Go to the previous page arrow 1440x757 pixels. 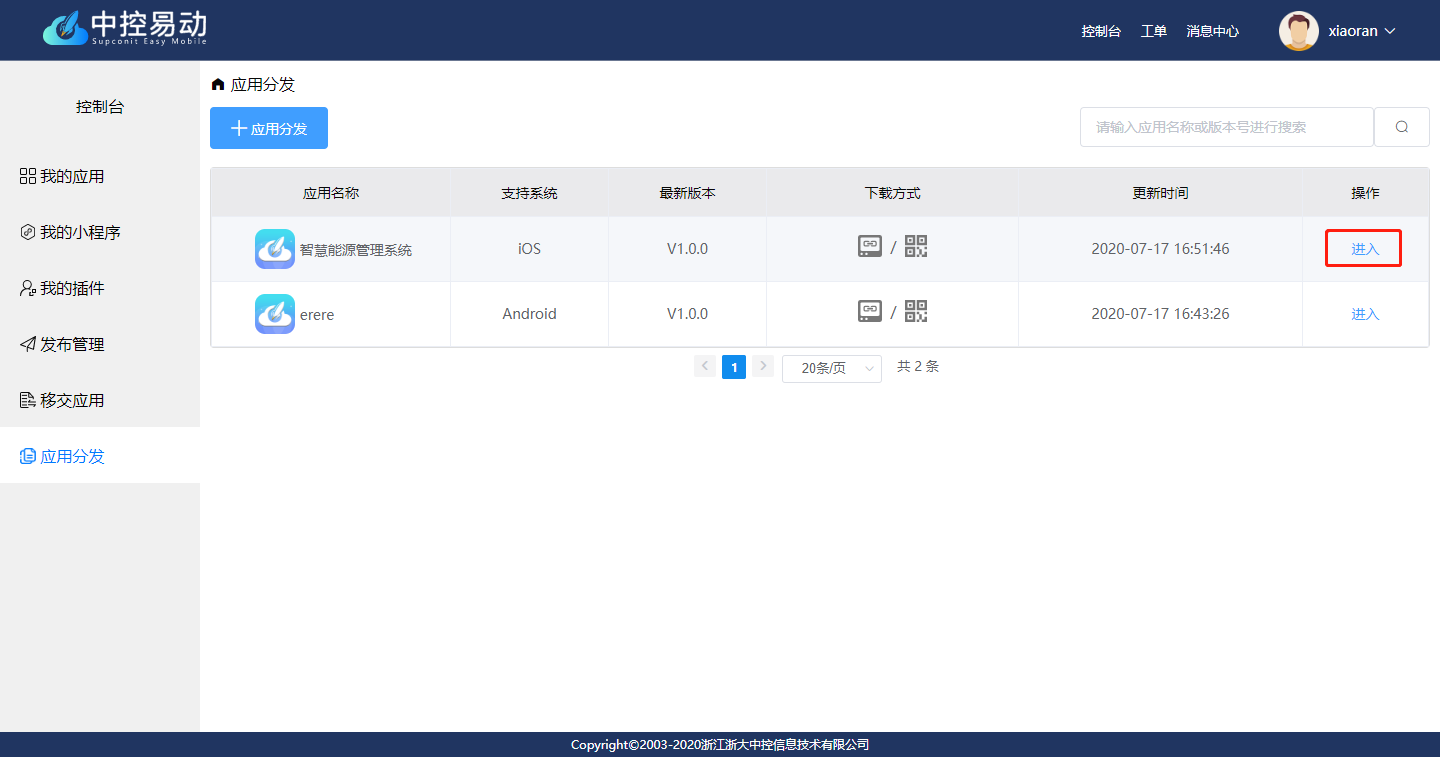click(705, 366)
